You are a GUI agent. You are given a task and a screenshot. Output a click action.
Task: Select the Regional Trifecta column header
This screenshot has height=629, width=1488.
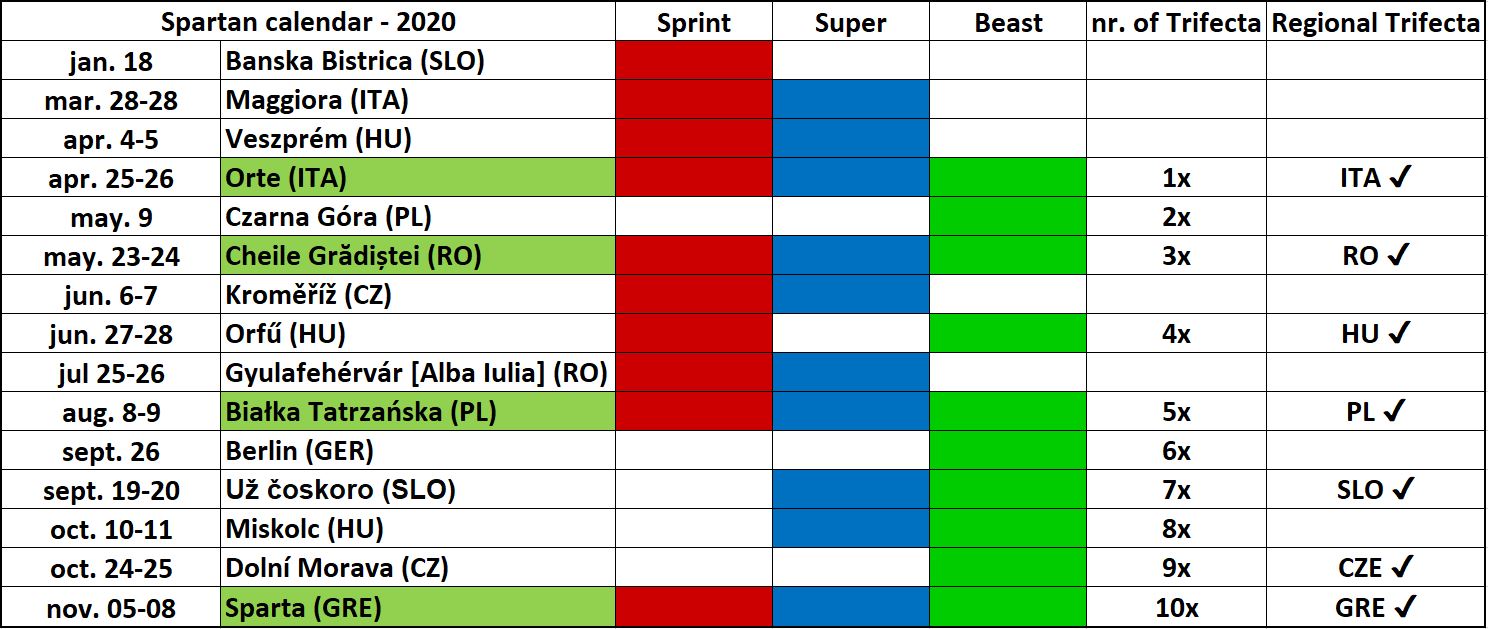(x=1376, y=23)
